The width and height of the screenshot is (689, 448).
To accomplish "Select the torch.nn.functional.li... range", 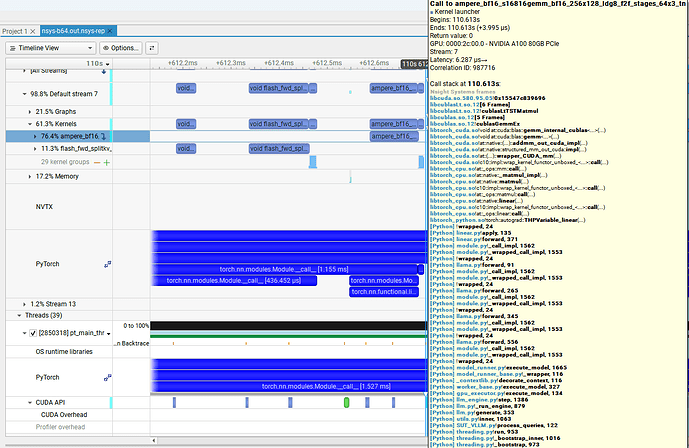I will (x=384, y=292).
